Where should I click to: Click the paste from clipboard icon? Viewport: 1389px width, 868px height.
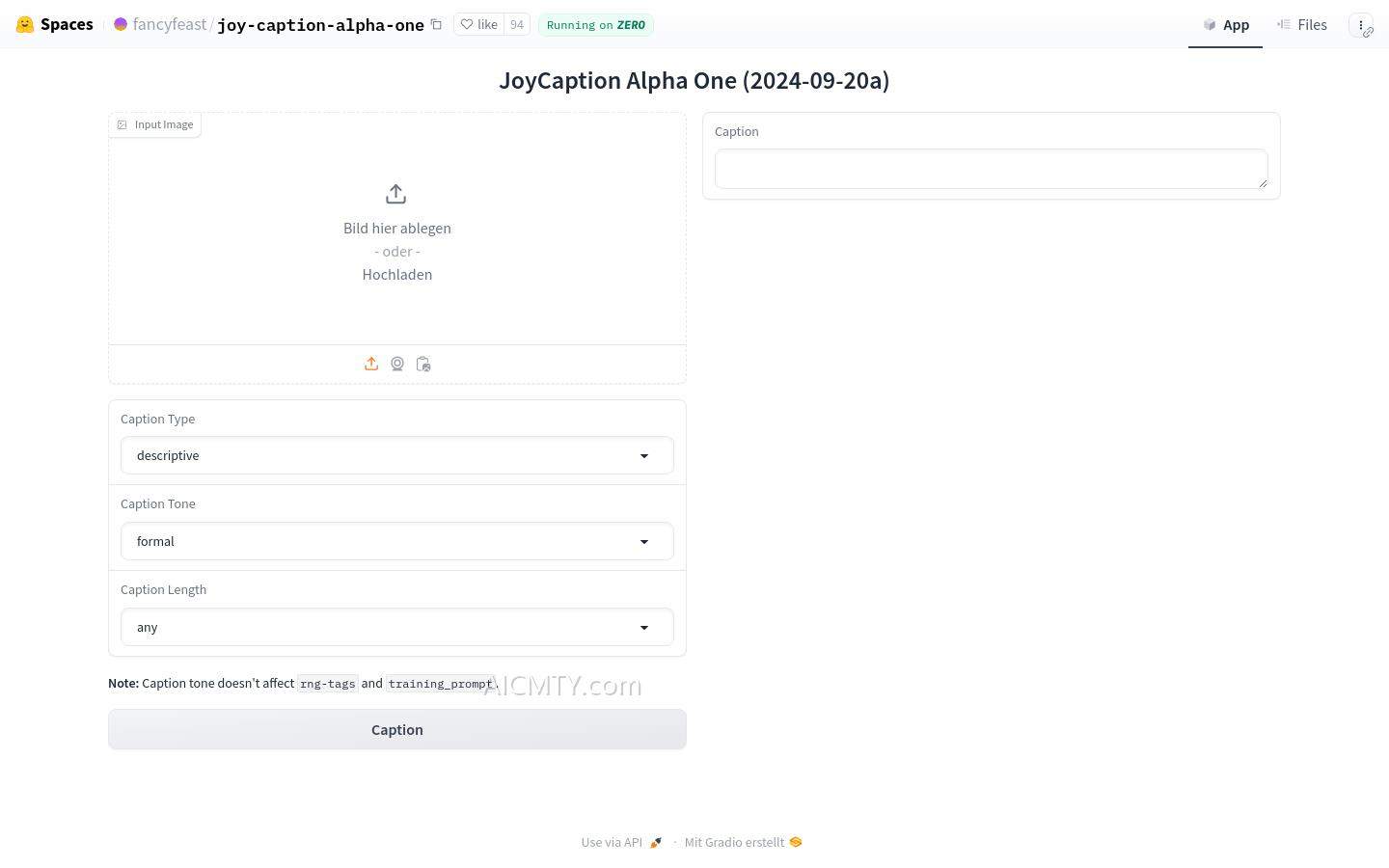tap(423, 364)
